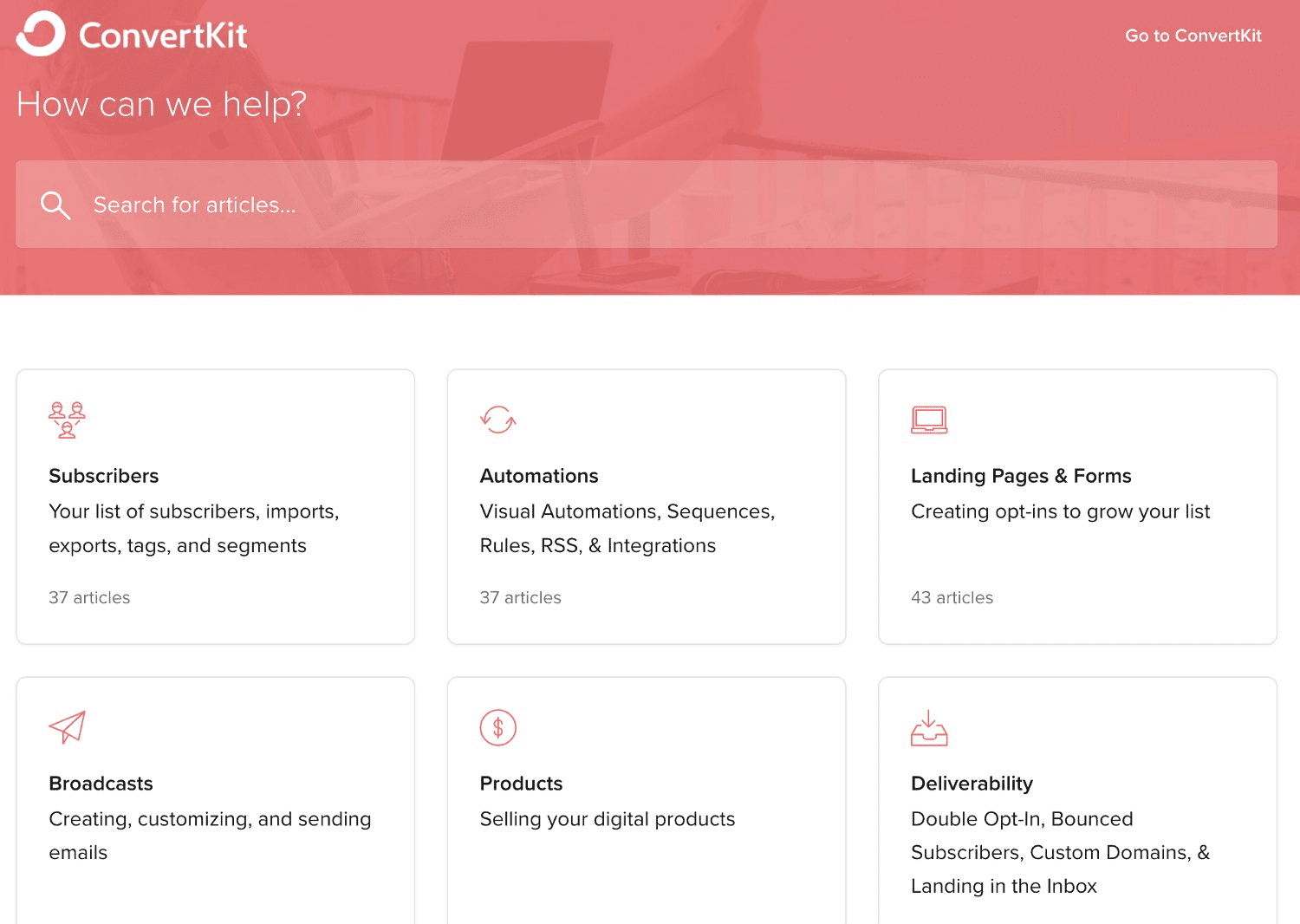Open the Products category title
Image resolution: width=1300 pixels, height=924 pixels.
[521, 784]
